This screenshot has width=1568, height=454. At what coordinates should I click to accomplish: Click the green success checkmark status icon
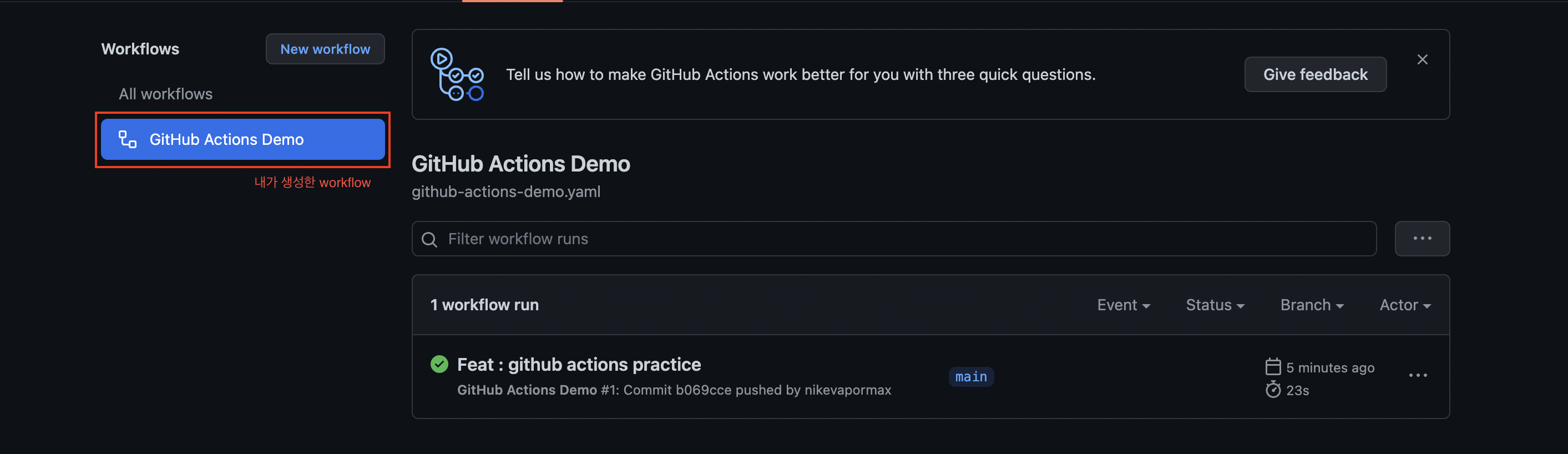[439, 364]
